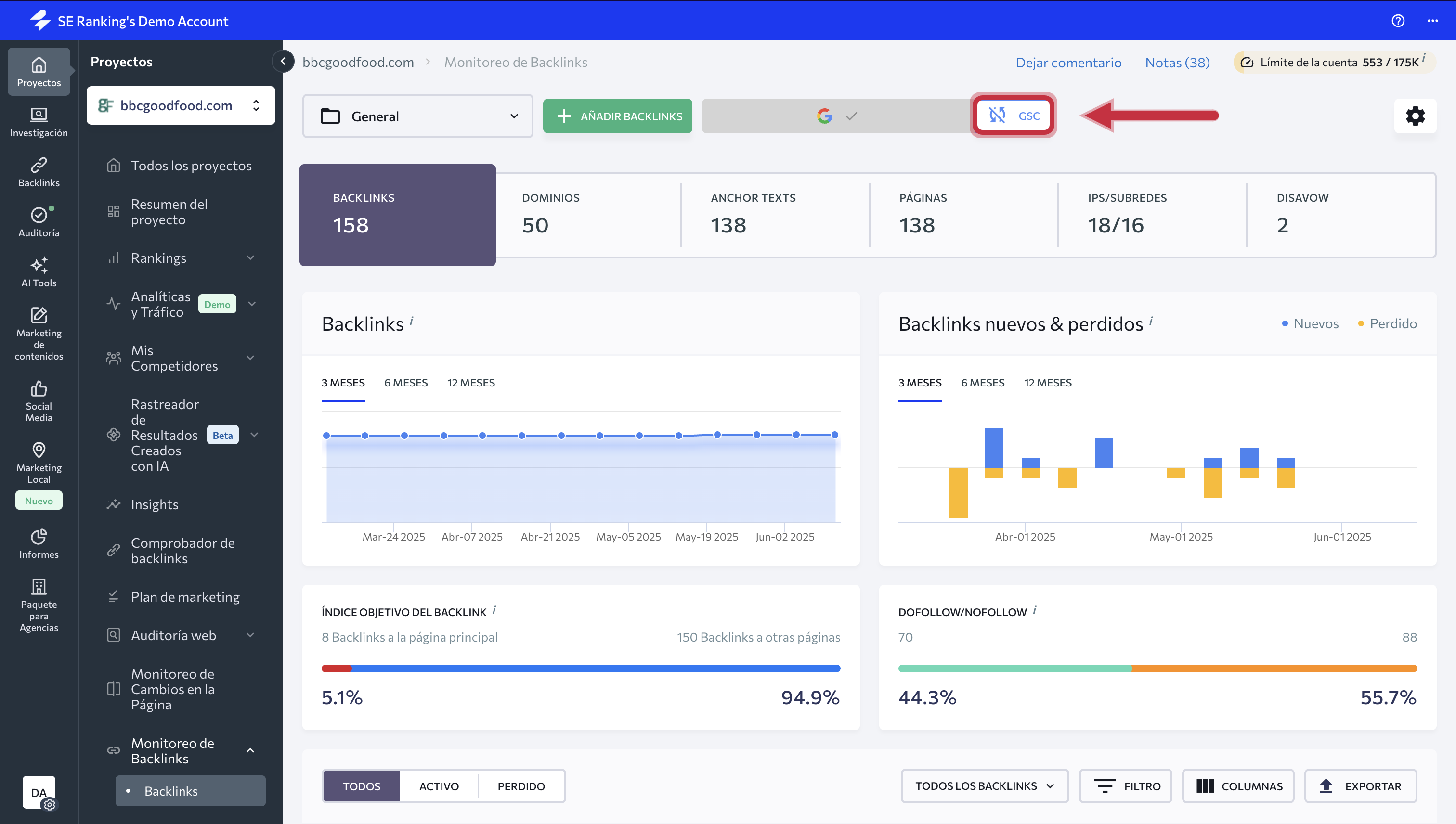Click the SE Ranking logo
1456x824 pixels.
click(40, 20)
